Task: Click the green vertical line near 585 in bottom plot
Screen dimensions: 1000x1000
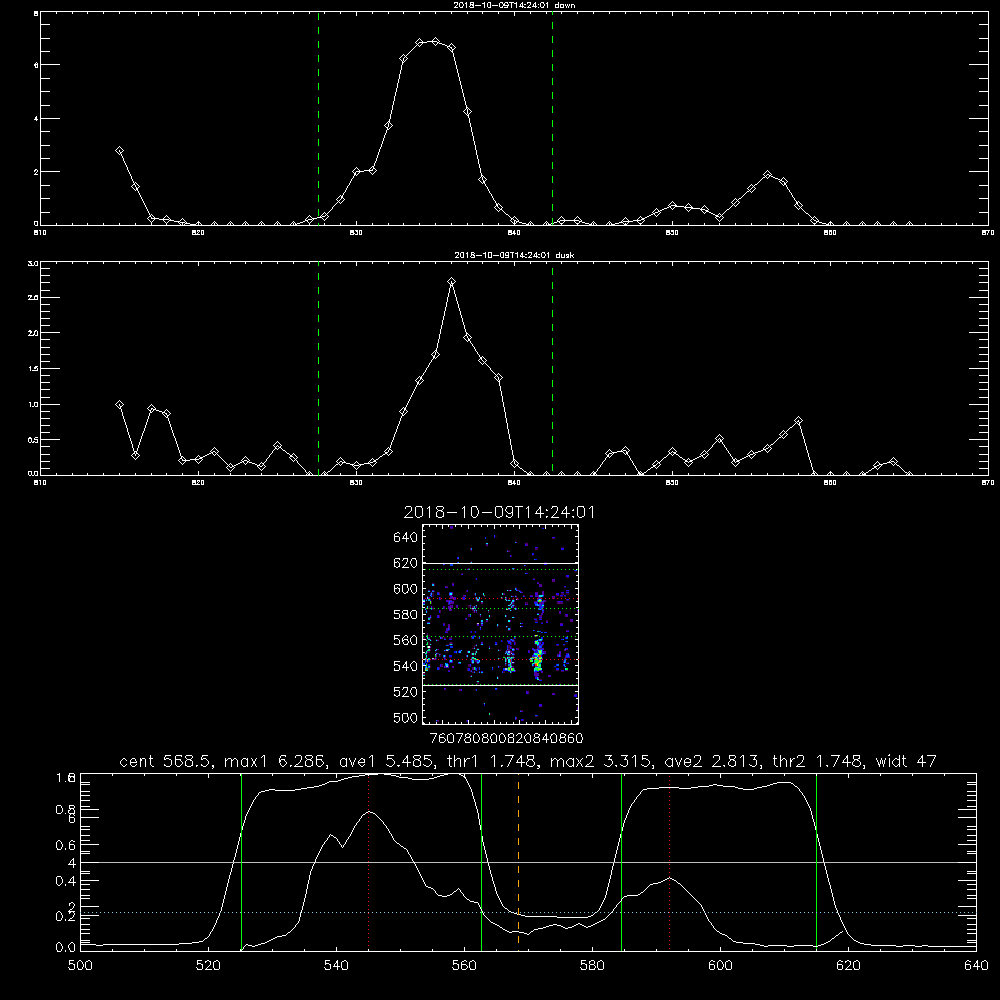Action: [x=621, y=861]
